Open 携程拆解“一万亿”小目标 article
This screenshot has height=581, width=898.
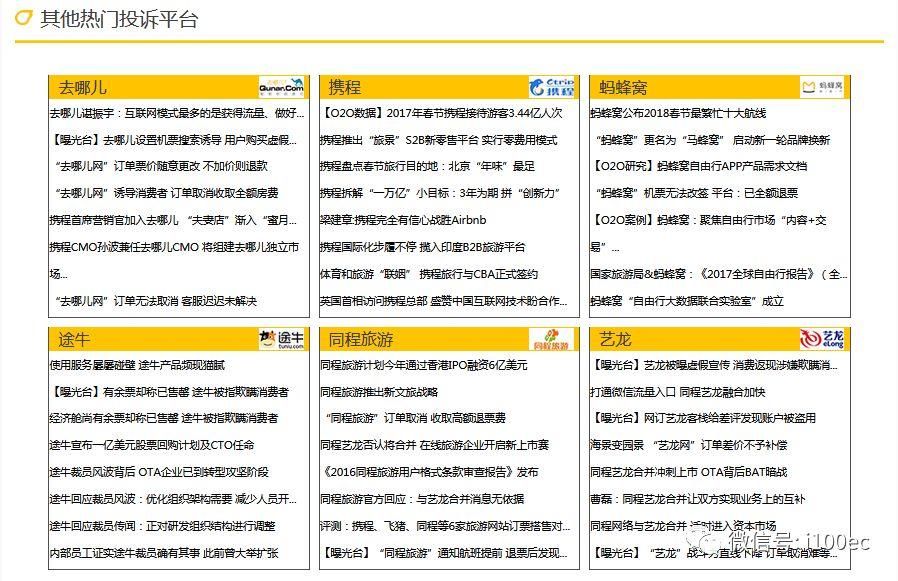440,193
